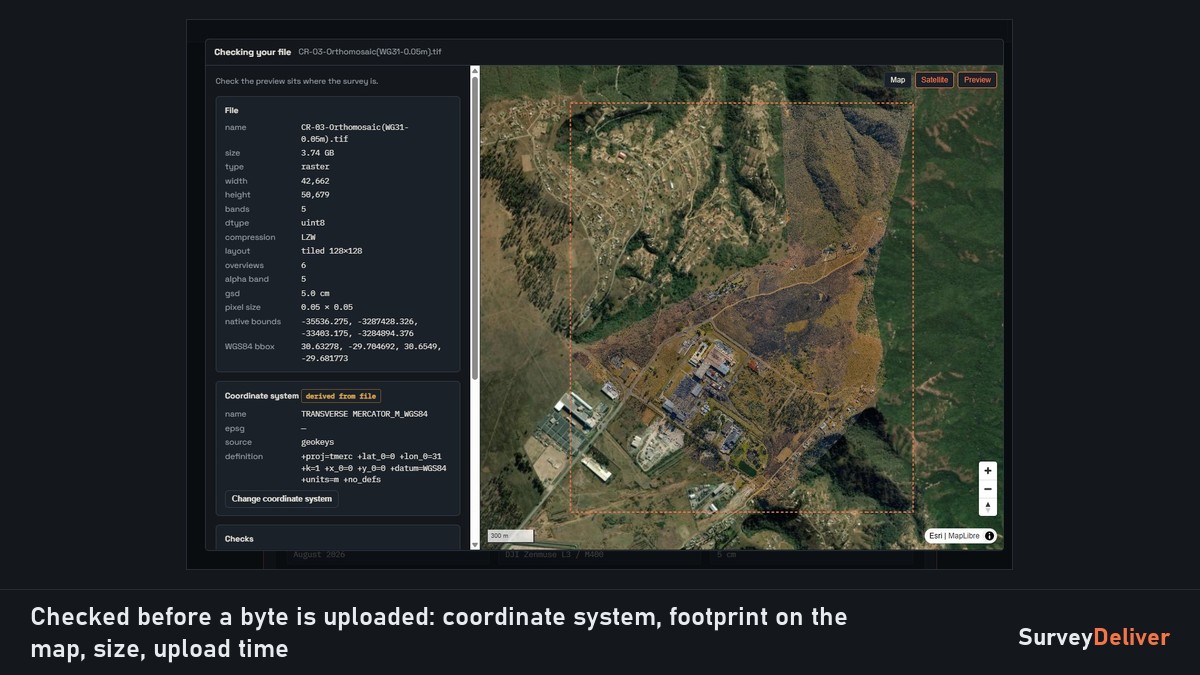Click the Esri attribution link
Viewport: 1200px width, 675px height.
[935, 536]
